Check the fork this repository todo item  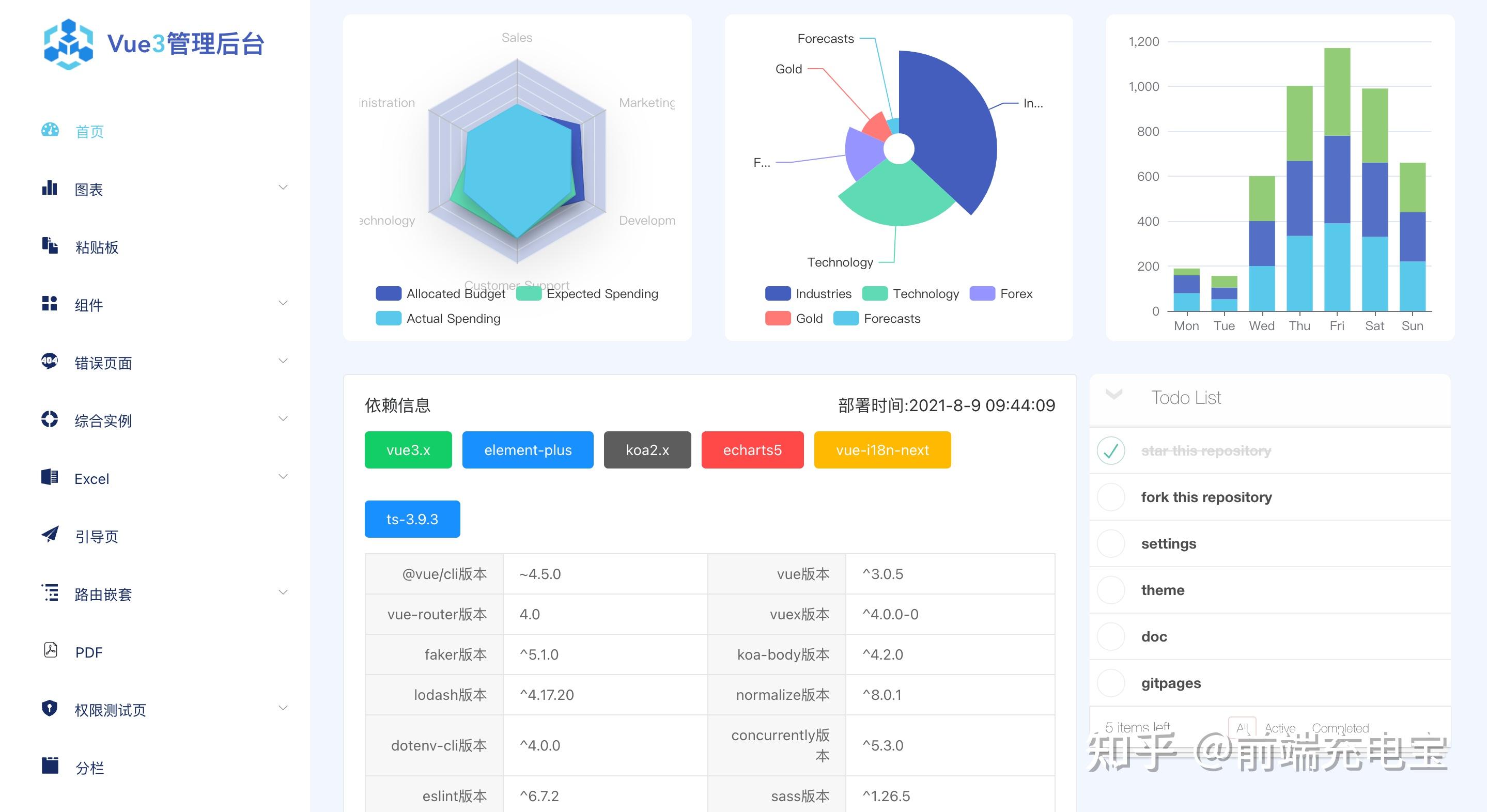[x=1110, y=497]
